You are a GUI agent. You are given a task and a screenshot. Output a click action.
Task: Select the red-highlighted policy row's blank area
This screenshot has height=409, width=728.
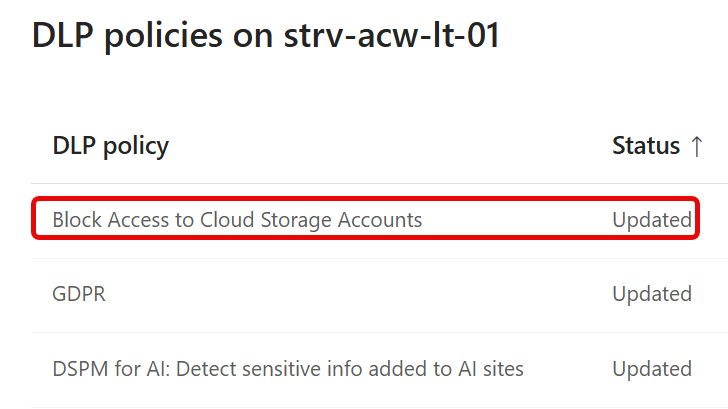pos(515,219)
